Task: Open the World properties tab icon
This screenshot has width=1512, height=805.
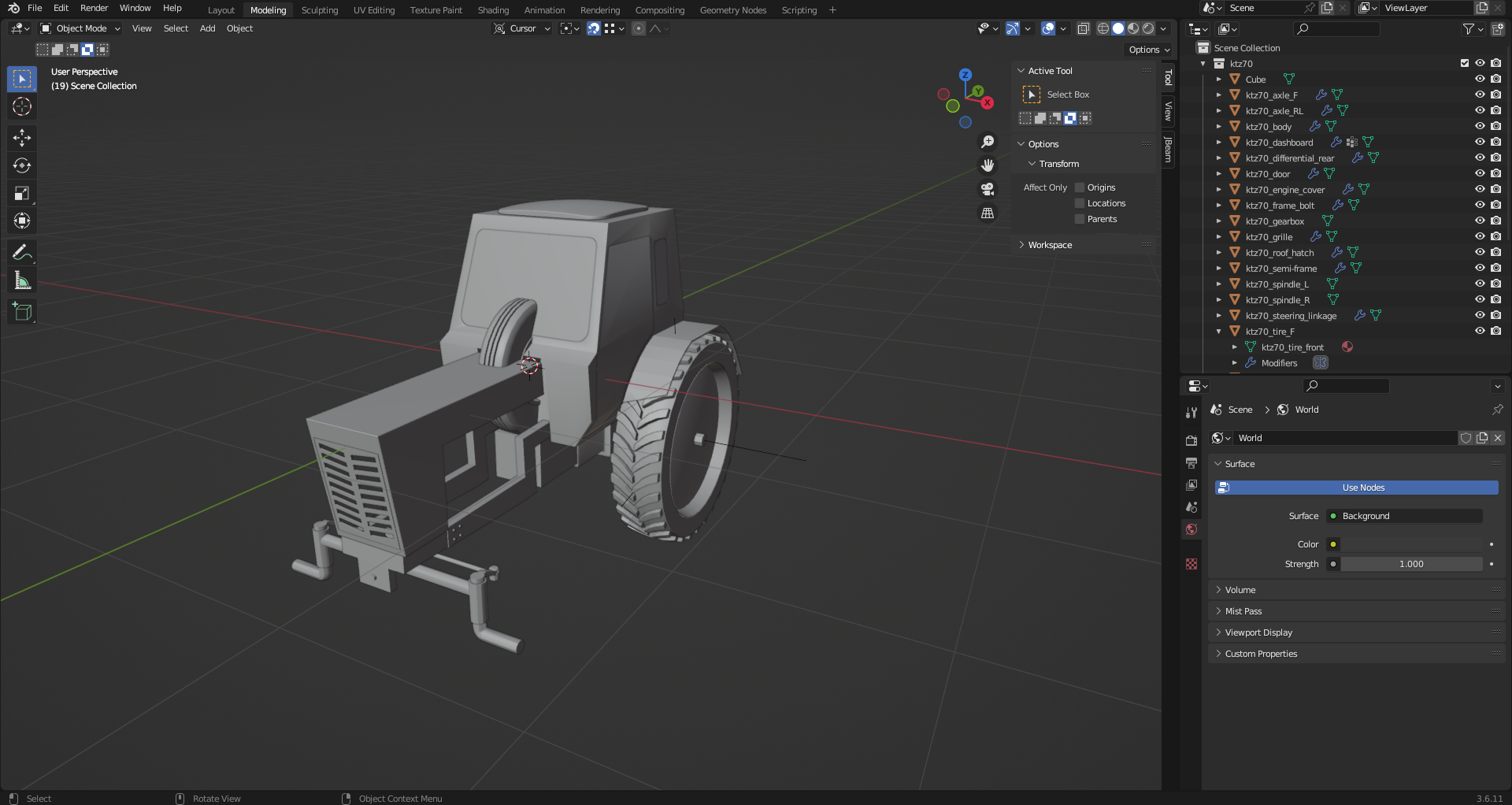Action: click(1191, 529)
